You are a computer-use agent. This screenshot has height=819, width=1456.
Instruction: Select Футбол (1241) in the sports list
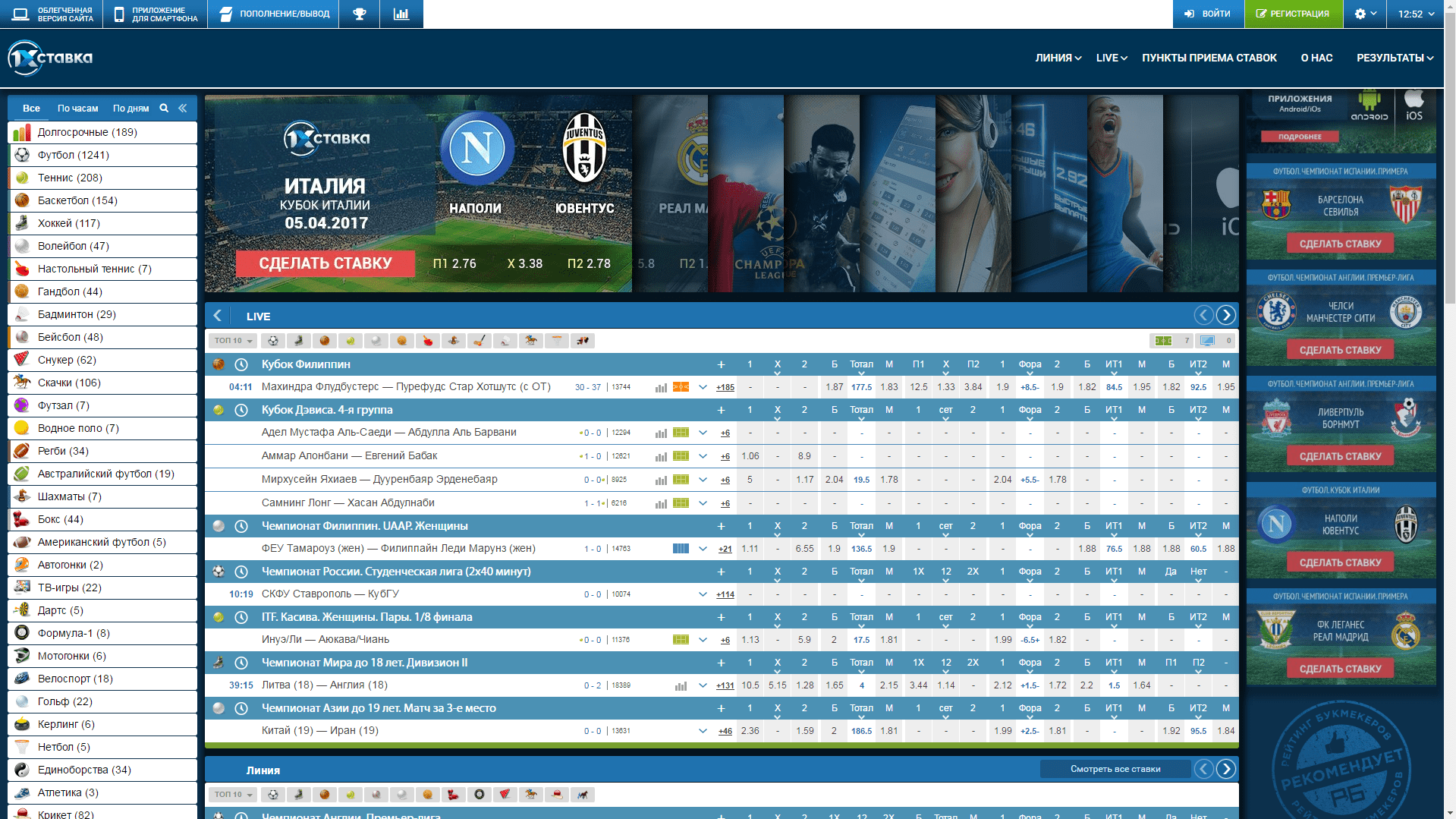pyautogui.click(x=74, y=155)
